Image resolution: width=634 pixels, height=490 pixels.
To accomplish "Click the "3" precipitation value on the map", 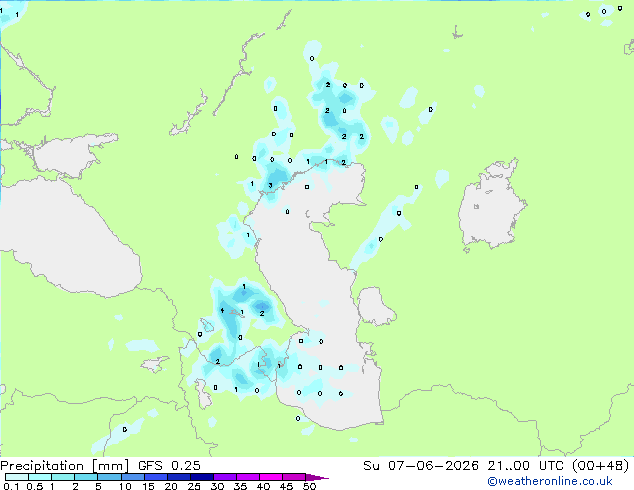I will [x=271, y=186].
